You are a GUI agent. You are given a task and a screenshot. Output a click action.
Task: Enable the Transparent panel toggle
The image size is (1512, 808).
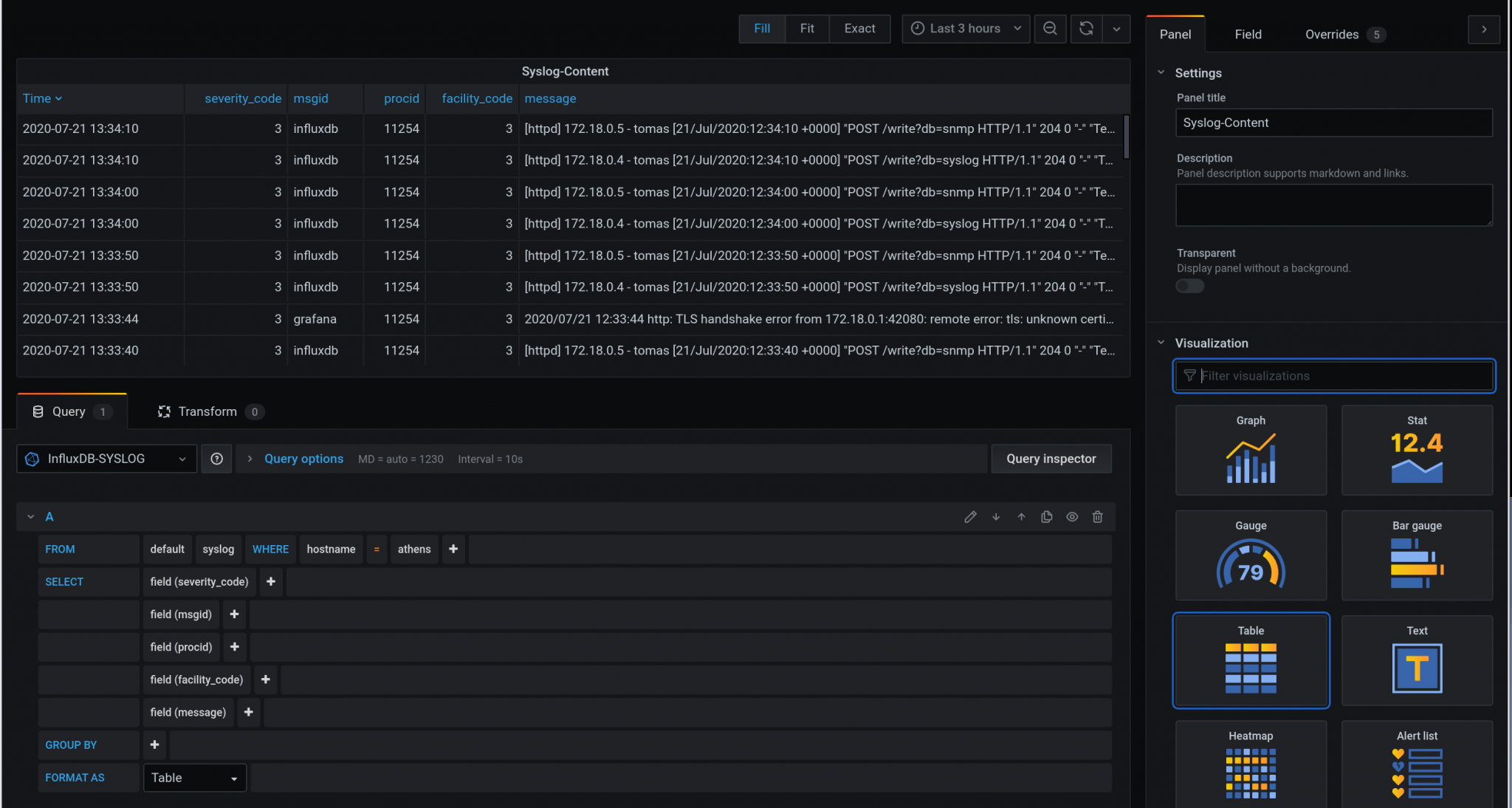[1190, 286]
